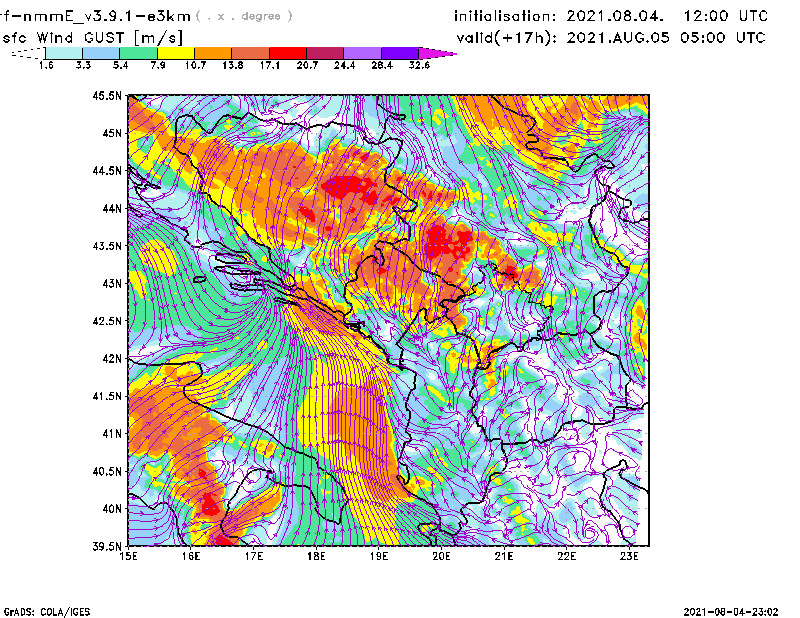
Task: Click the 23E longitude axis label
Action: pos(629,556)
